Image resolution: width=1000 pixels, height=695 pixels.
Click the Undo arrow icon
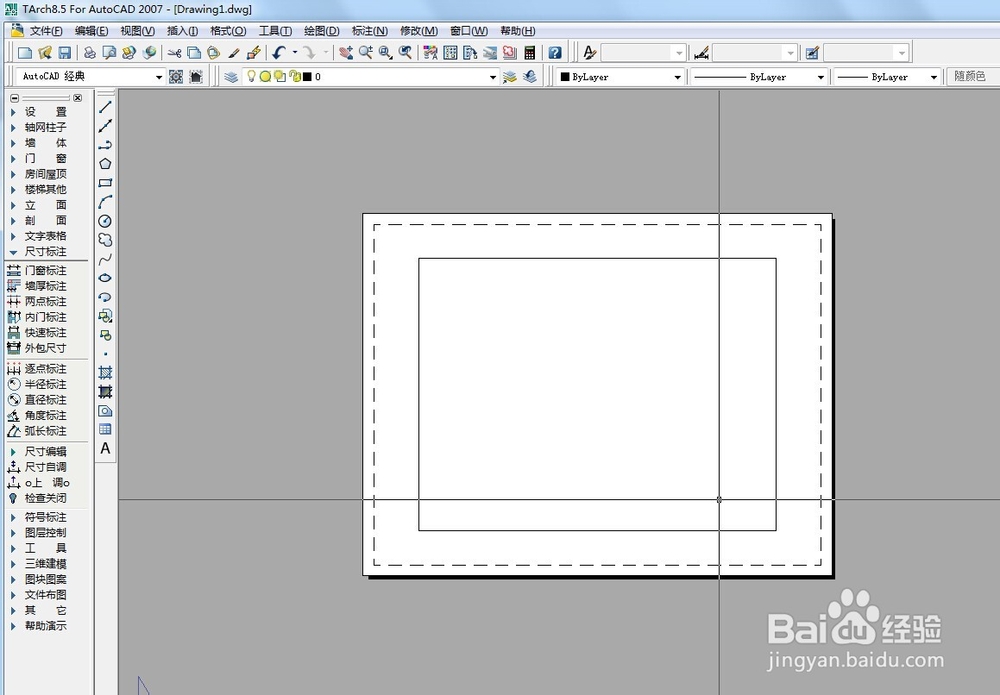(x=279, y=52)
